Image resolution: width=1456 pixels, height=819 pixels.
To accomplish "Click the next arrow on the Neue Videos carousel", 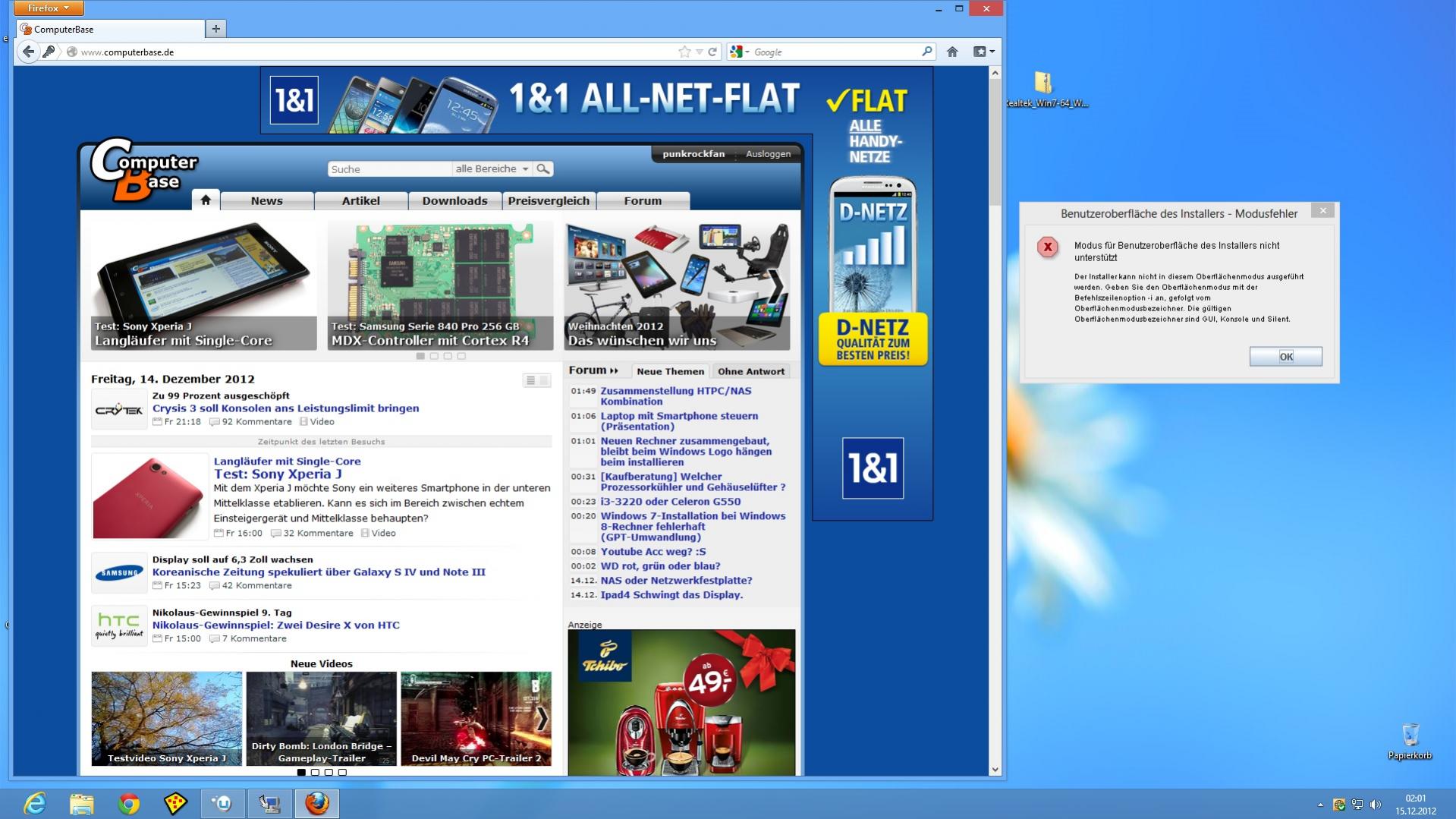I will point(542,718).
